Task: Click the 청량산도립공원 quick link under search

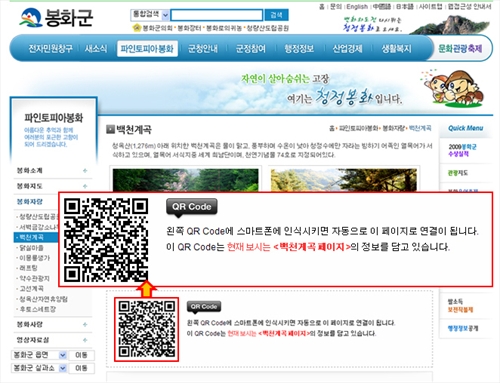Action: (x=267, y=28)
